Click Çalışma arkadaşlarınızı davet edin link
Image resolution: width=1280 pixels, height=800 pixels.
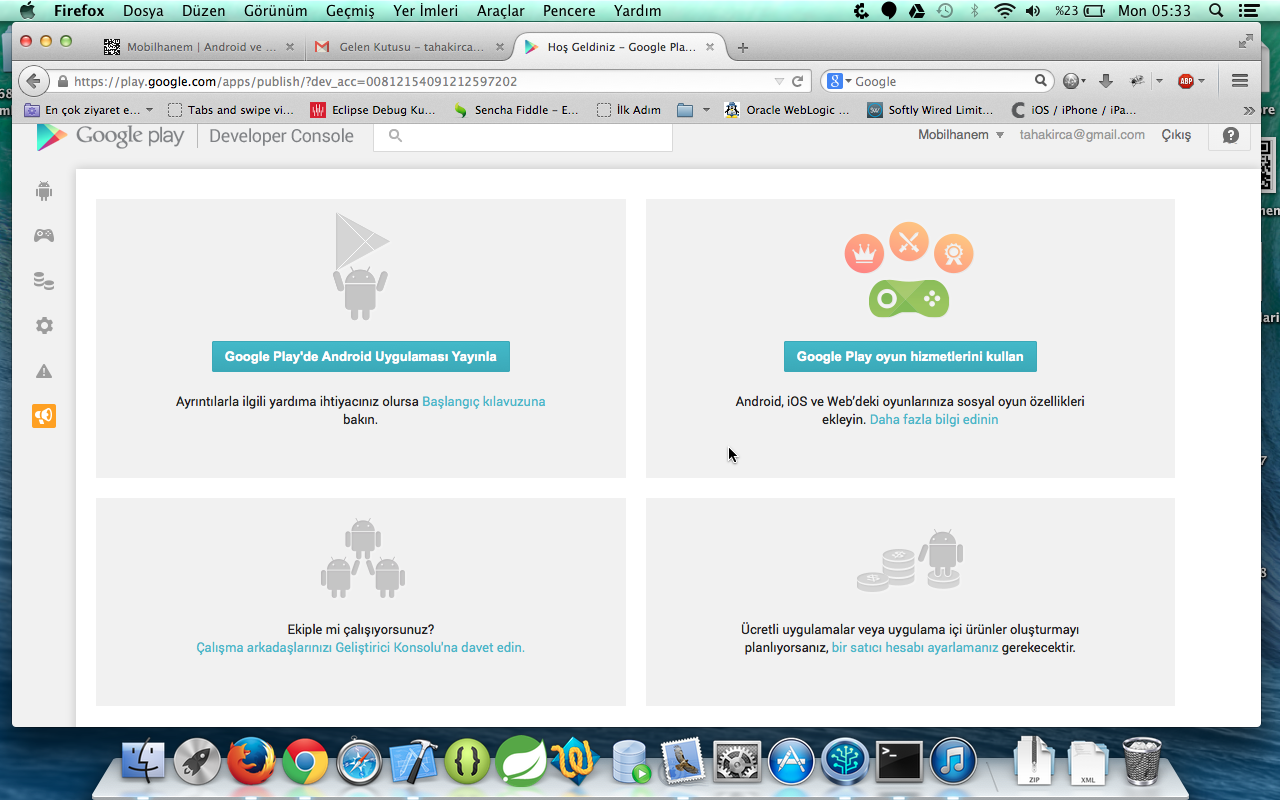tap(361, 648)
